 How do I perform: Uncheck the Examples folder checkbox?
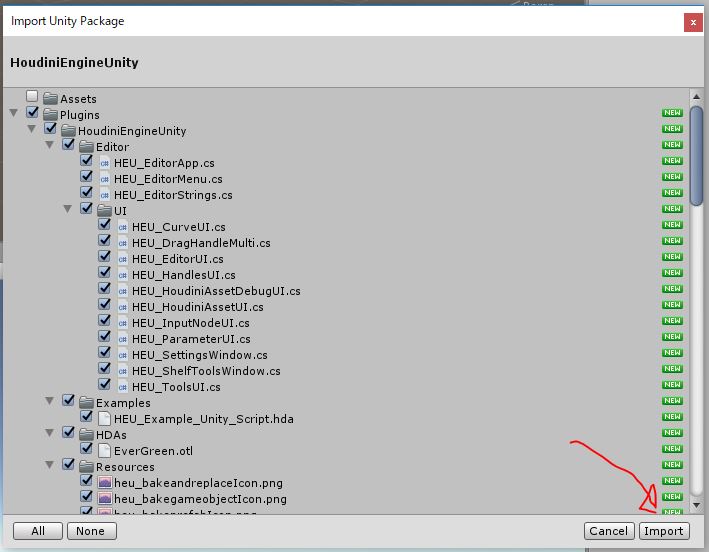click(x=68, y=400)
